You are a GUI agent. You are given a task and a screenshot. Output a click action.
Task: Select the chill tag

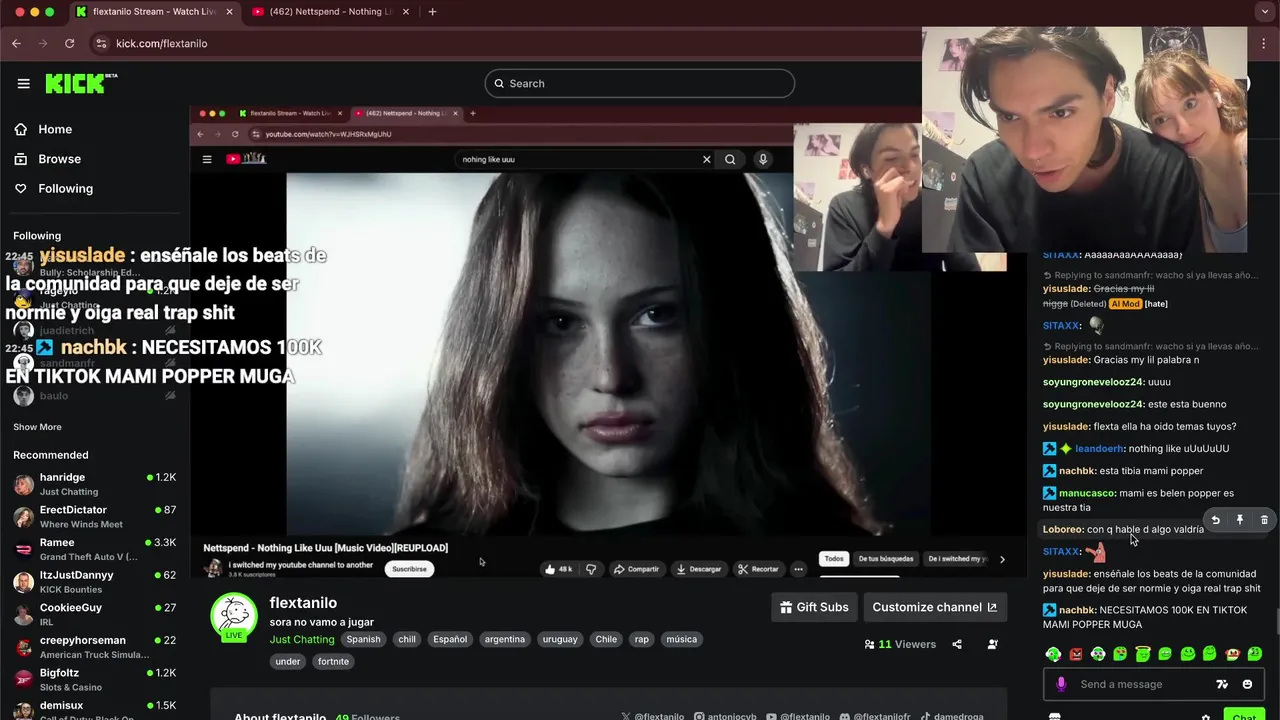pyautogui.click(x=407, y=639)
